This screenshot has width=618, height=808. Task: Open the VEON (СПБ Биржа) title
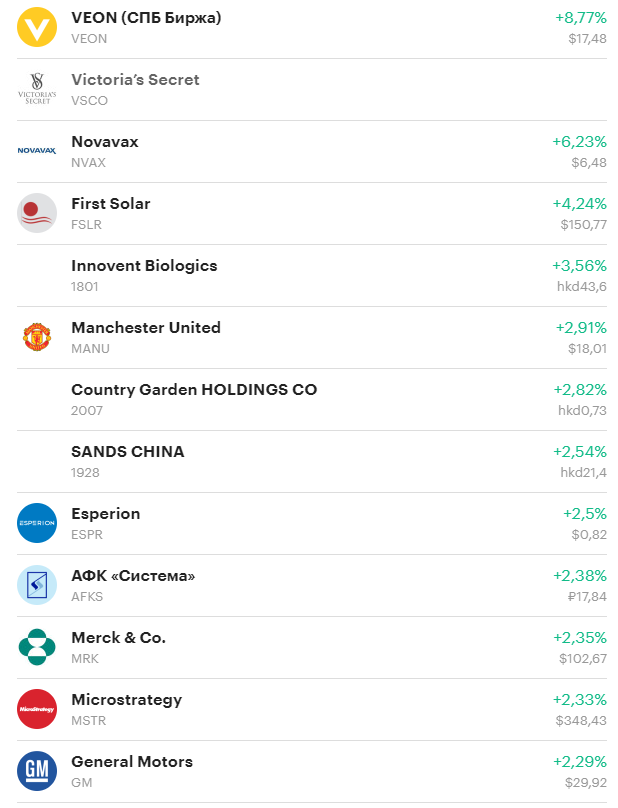click(x=146, y=18)
